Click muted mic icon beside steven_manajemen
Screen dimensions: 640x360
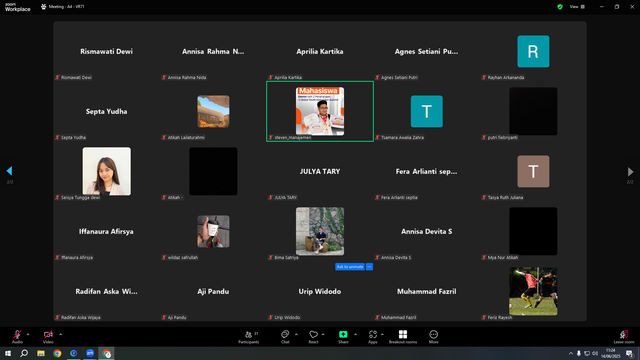pyautogui.click(x=271, y=138)
